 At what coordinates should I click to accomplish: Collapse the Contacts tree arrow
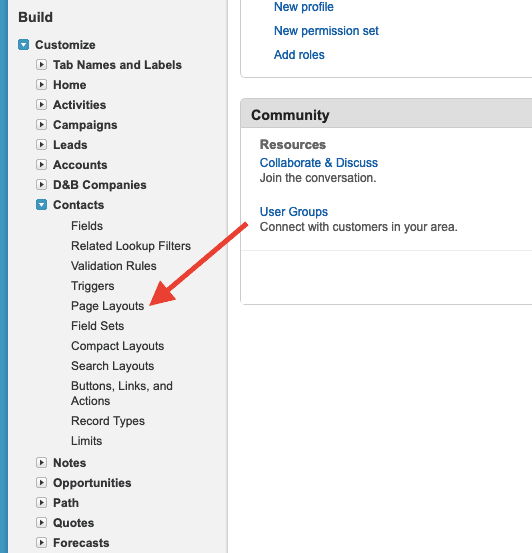42,205
